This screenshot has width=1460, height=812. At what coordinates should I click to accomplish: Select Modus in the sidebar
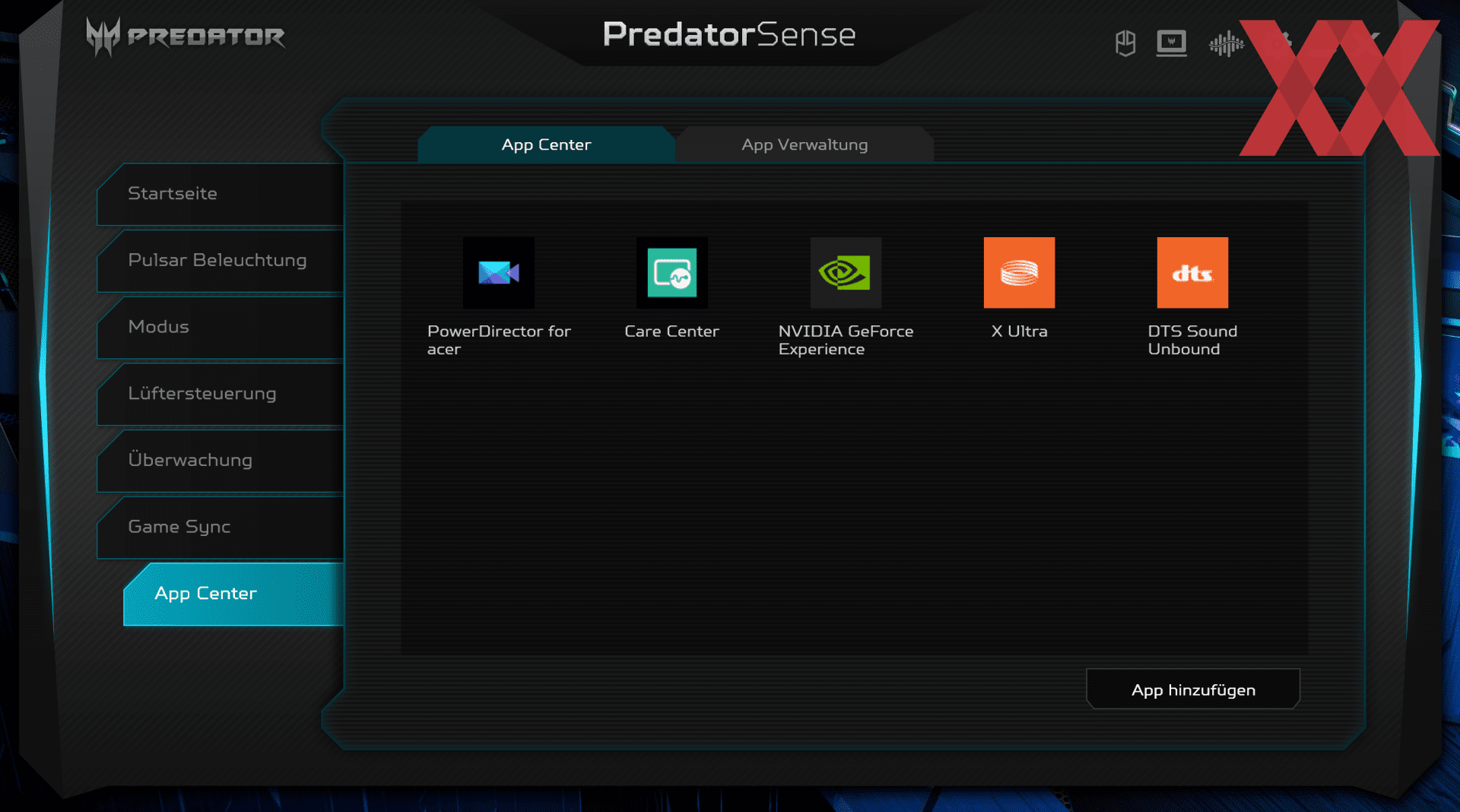(221, 327)
